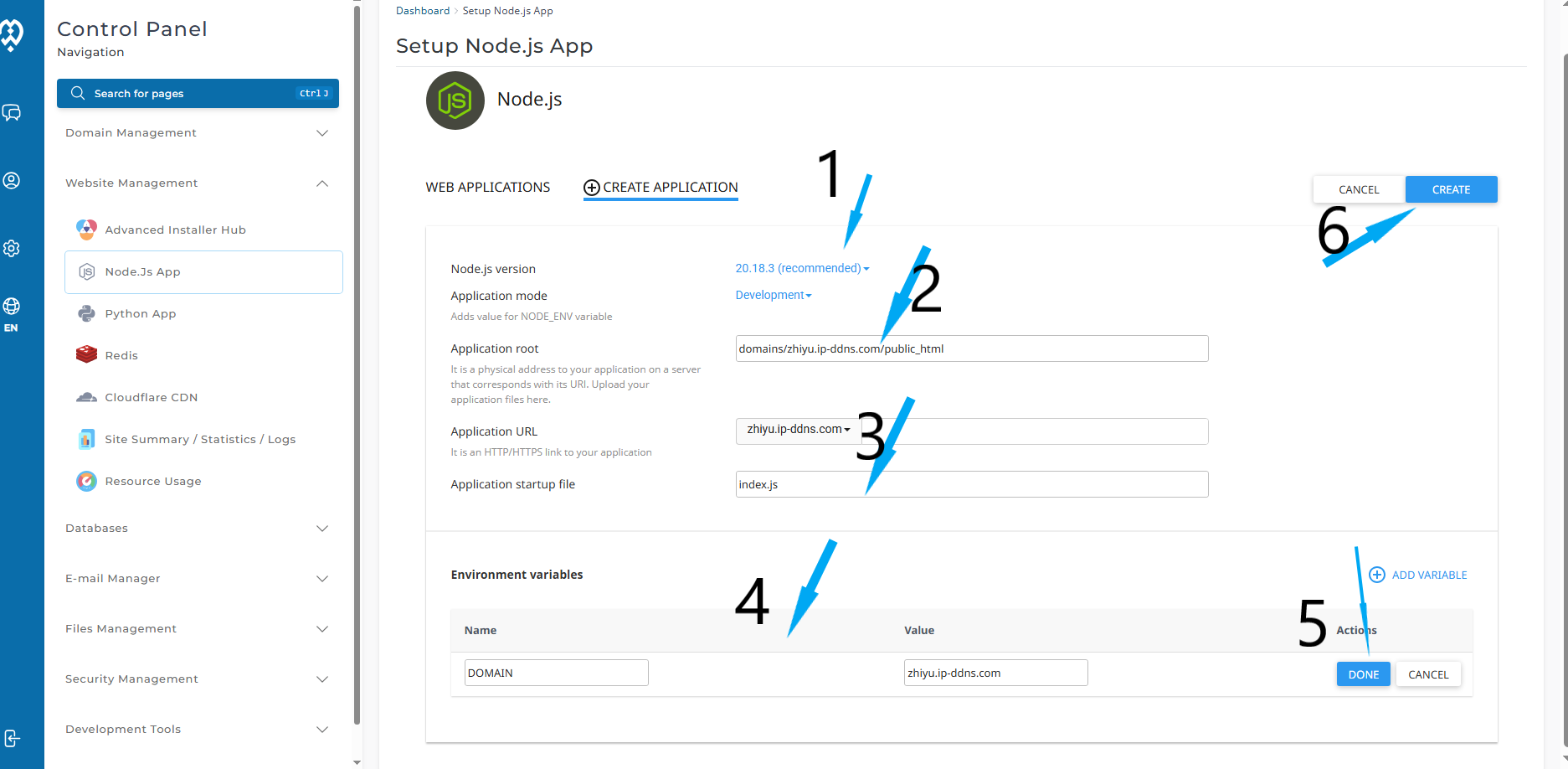Open the Node.js version dropdown
Image resolution: width=1568 pixels, height=769 pixels.
tap(801, 268)
